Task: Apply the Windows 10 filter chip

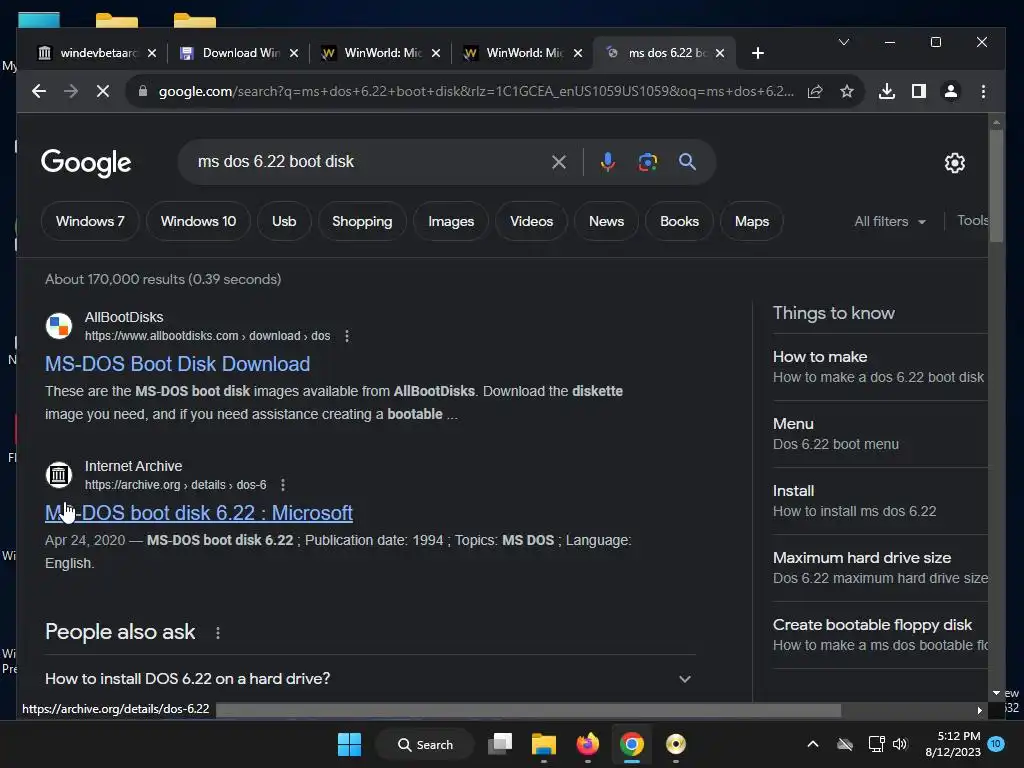Action: coord(199,221)
